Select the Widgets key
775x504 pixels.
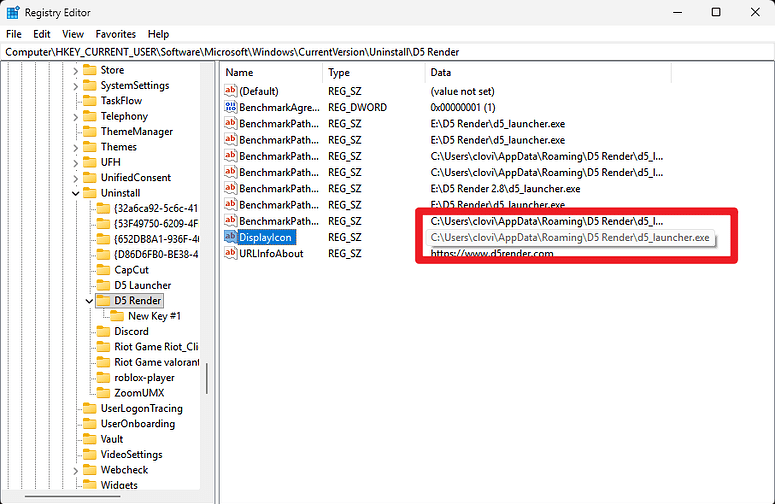click(119, 485)
